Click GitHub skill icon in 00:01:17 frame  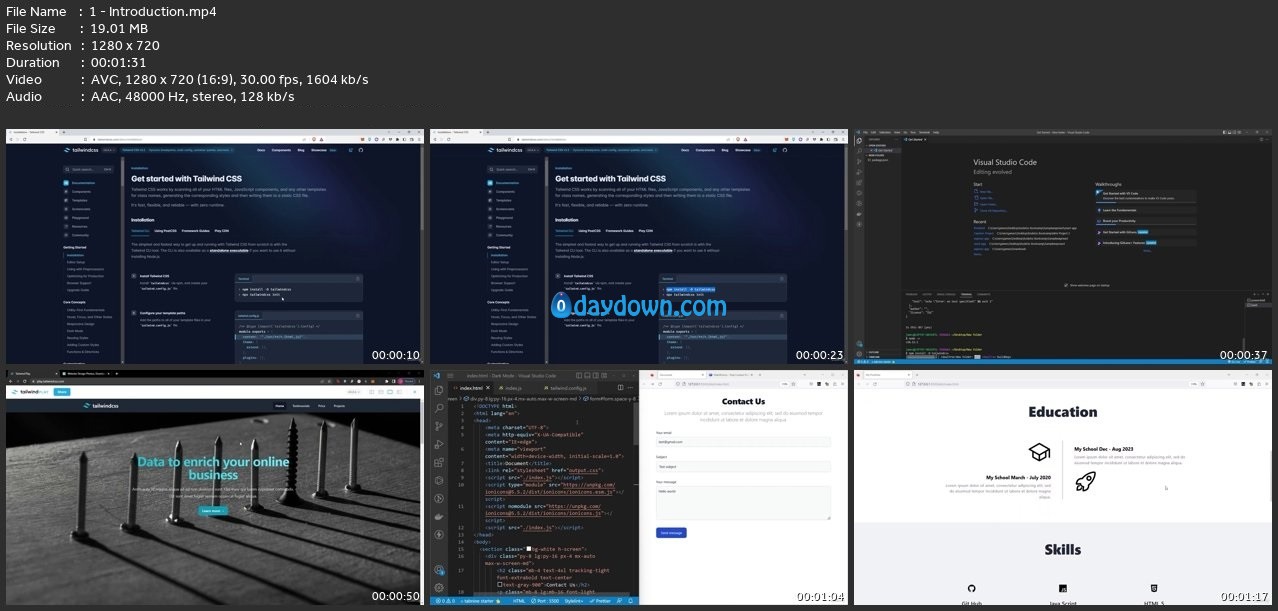coord(971,589)
